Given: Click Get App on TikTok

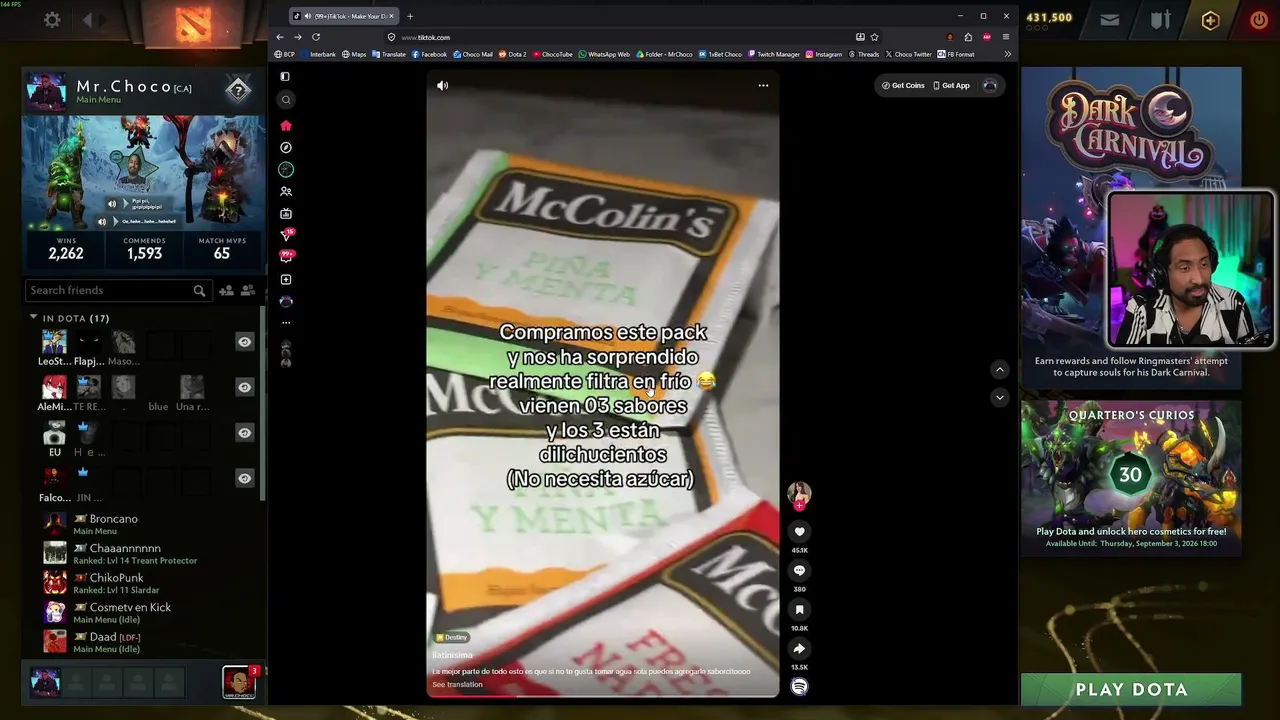Looking at the screenshot, I should click(x=952, y=85).
